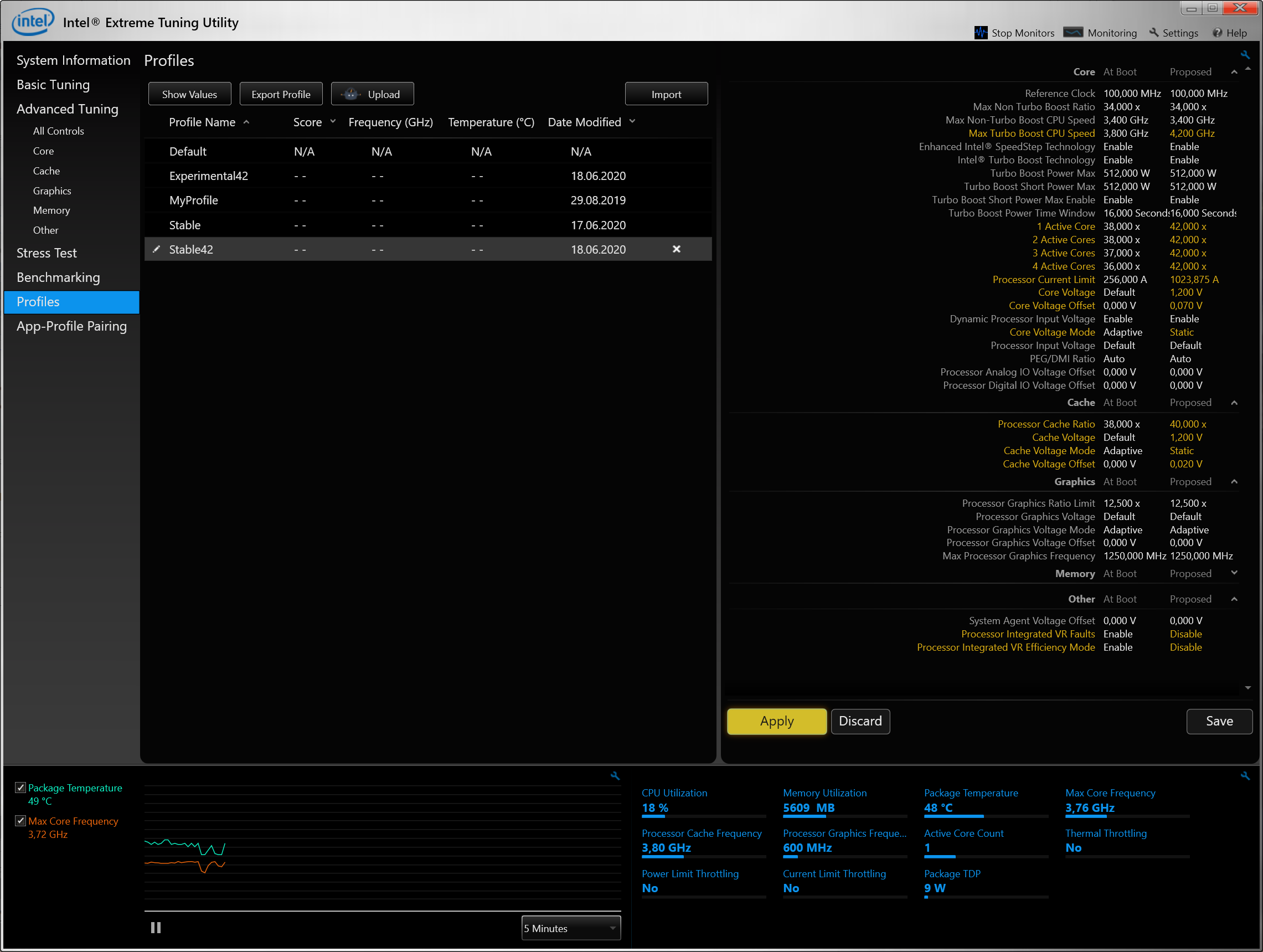Open the Stress Test menu item
This screenshot has width=1263, height=952.
pyautogui.click(x=47, y=253)
